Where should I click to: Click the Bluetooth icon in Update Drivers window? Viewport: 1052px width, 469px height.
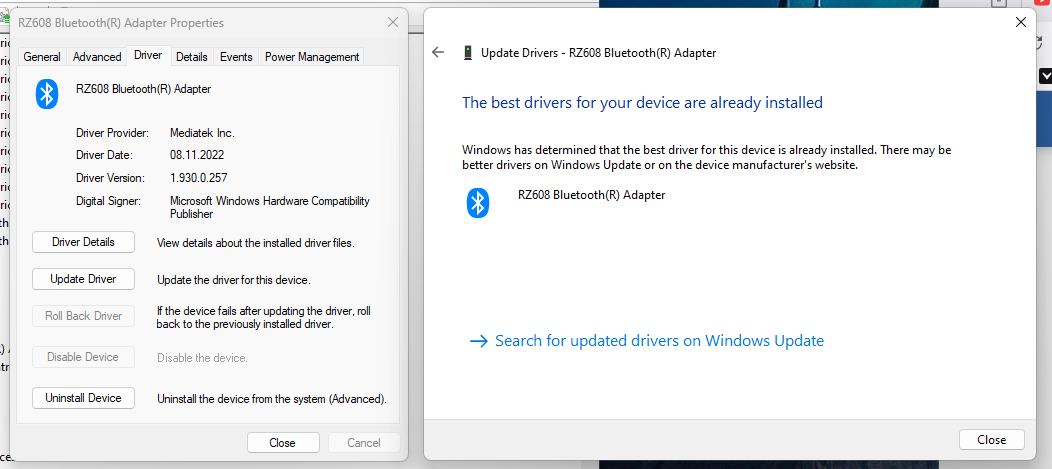click(x=478, y=202)
